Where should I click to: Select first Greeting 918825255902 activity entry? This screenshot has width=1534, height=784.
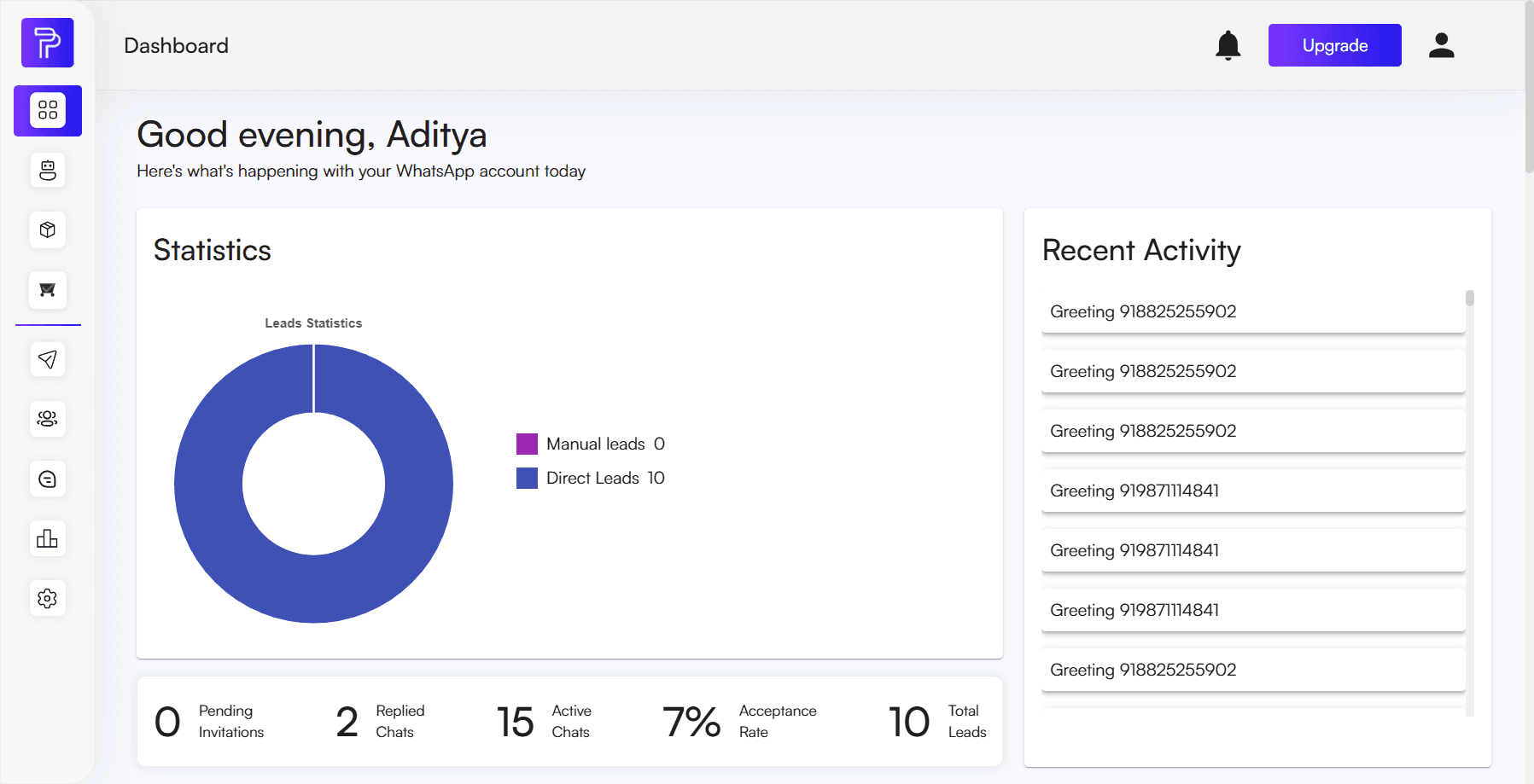point(1252,311)
